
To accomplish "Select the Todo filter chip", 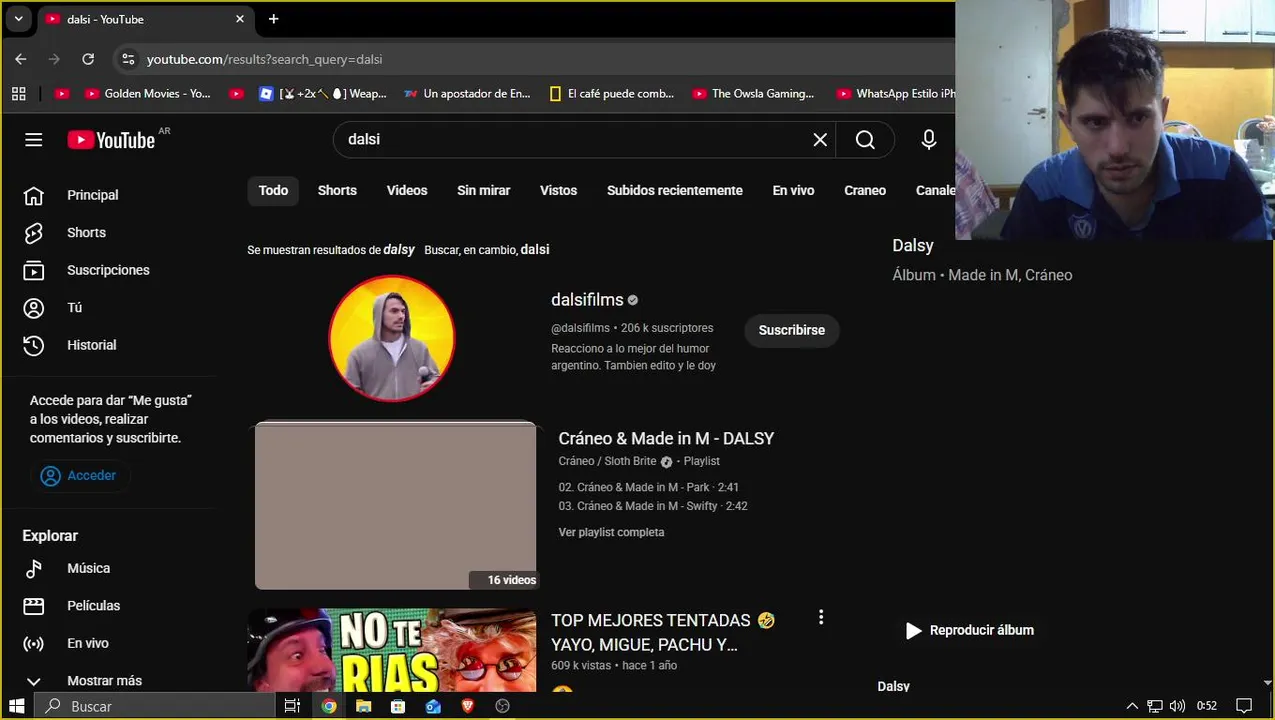I will tap(273, 191).
